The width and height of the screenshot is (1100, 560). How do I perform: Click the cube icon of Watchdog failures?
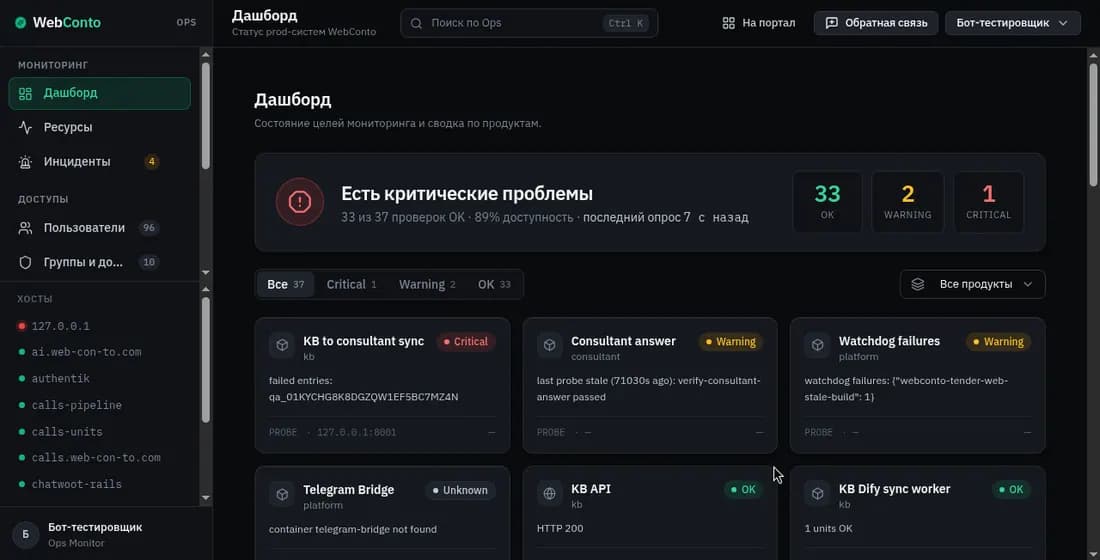[x=817, y=345]
